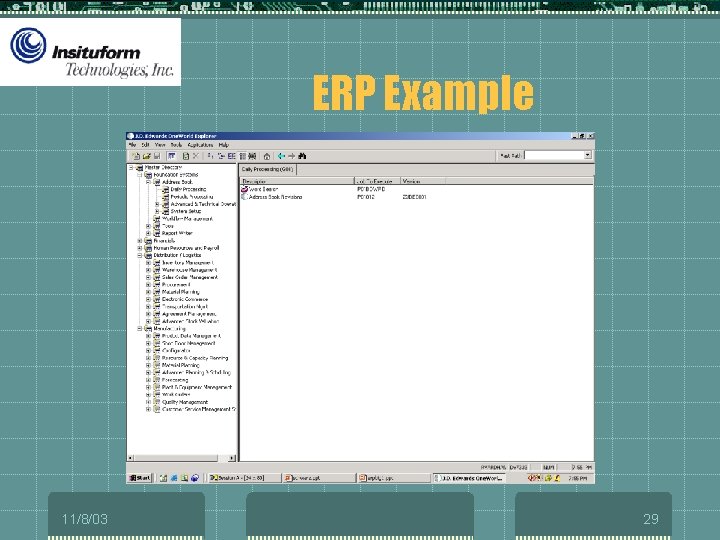The width and height of the screenshot is (720, 540).
Task: Click the Job To Execute column header
Action: point(377,181)
